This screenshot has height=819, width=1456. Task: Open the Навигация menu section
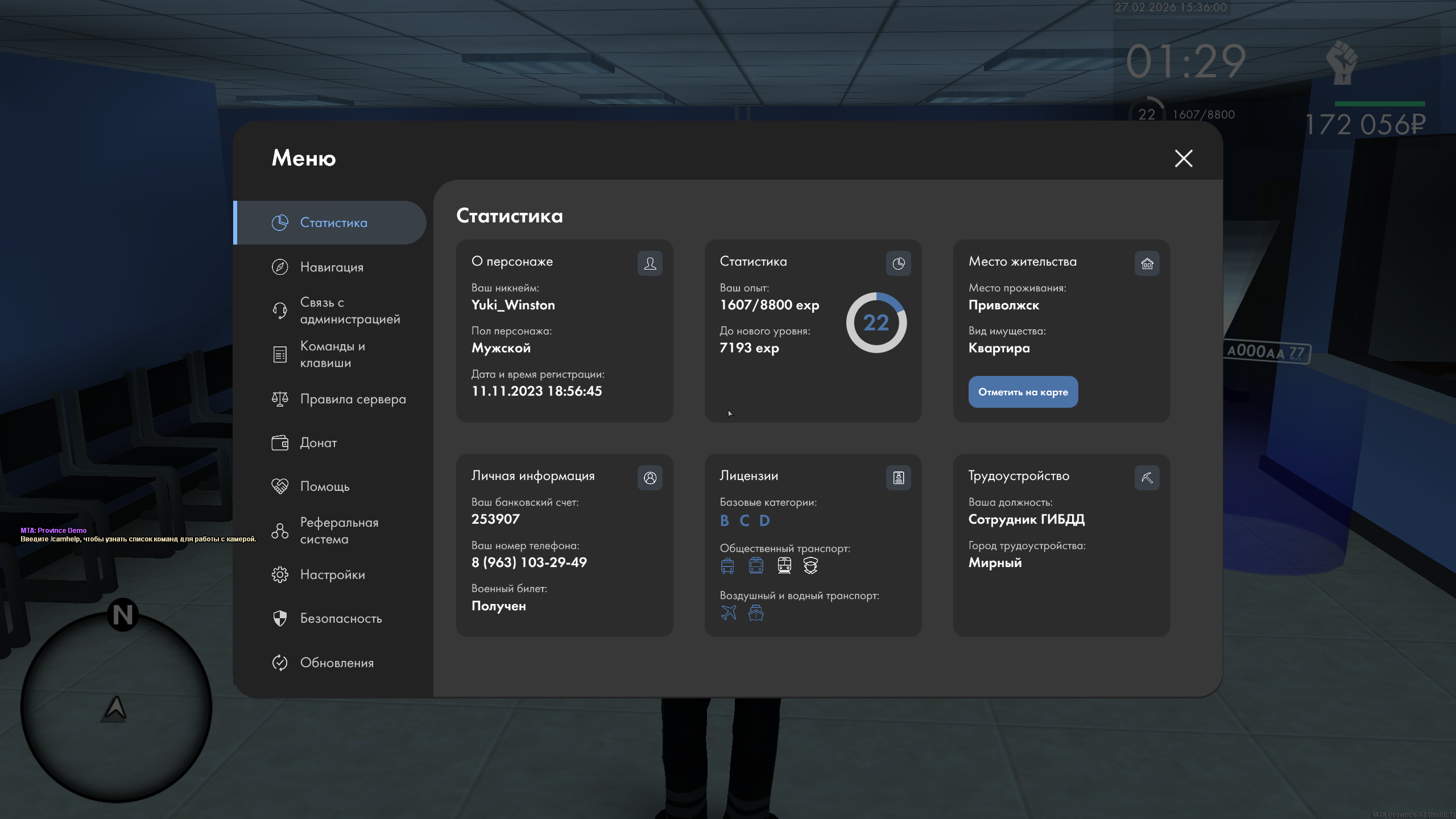pyautogui.click(x=331, y=267)
